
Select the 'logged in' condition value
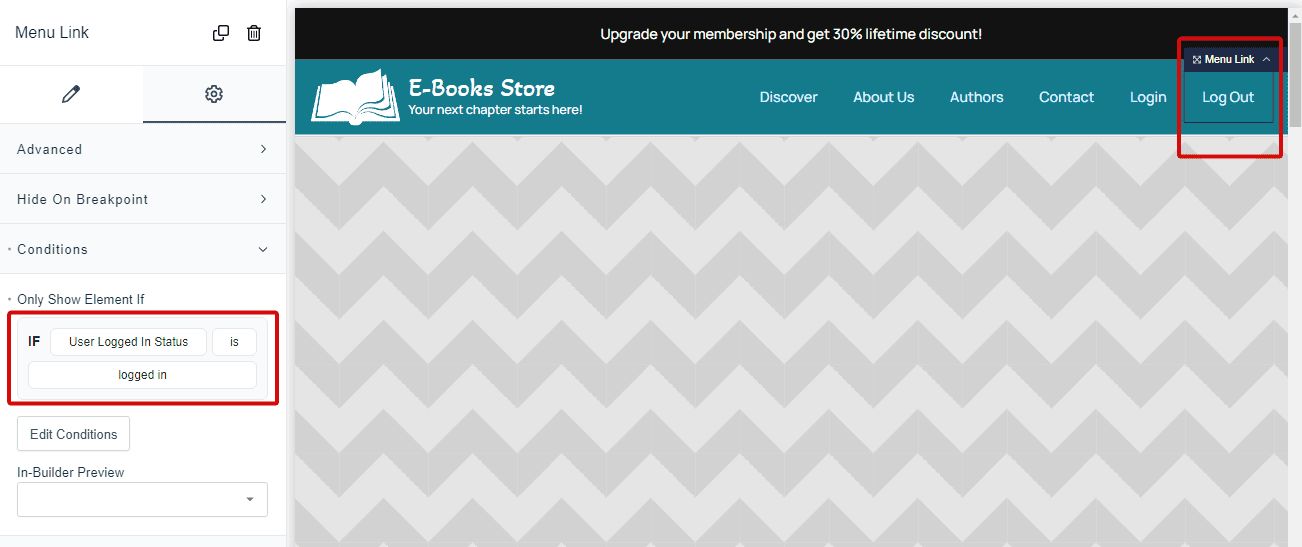142,375
